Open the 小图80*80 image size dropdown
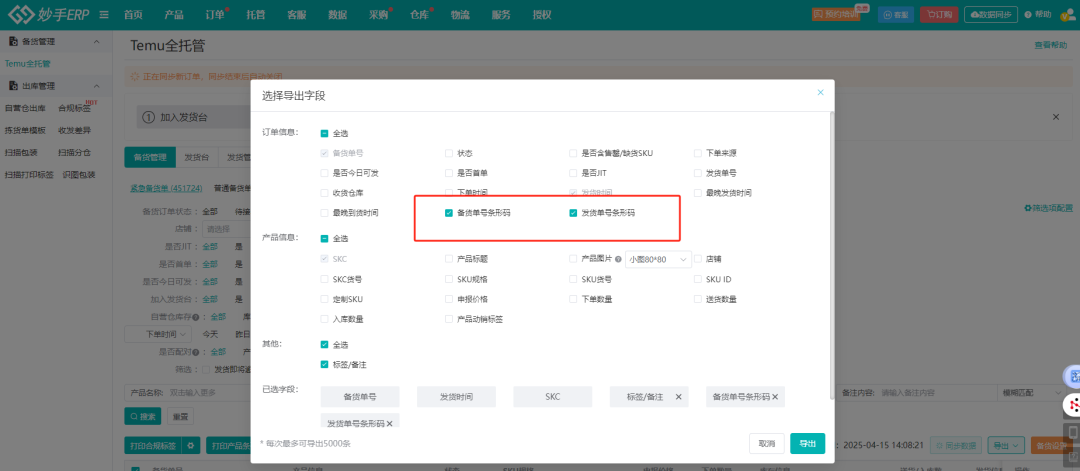Viewport: 1080px width, 471px height. tap(658, 260)
